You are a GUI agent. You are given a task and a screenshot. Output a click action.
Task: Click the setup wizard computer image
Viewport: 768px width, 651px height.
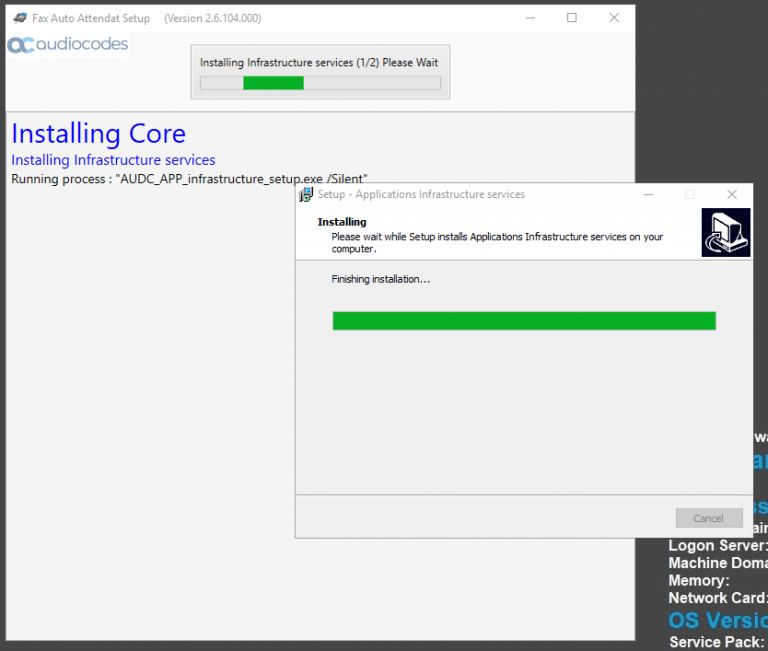(725, 233)
